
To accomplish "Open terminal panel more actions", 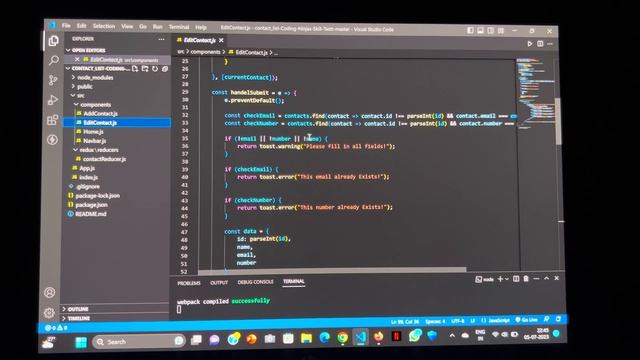I will tap(536, 279).
